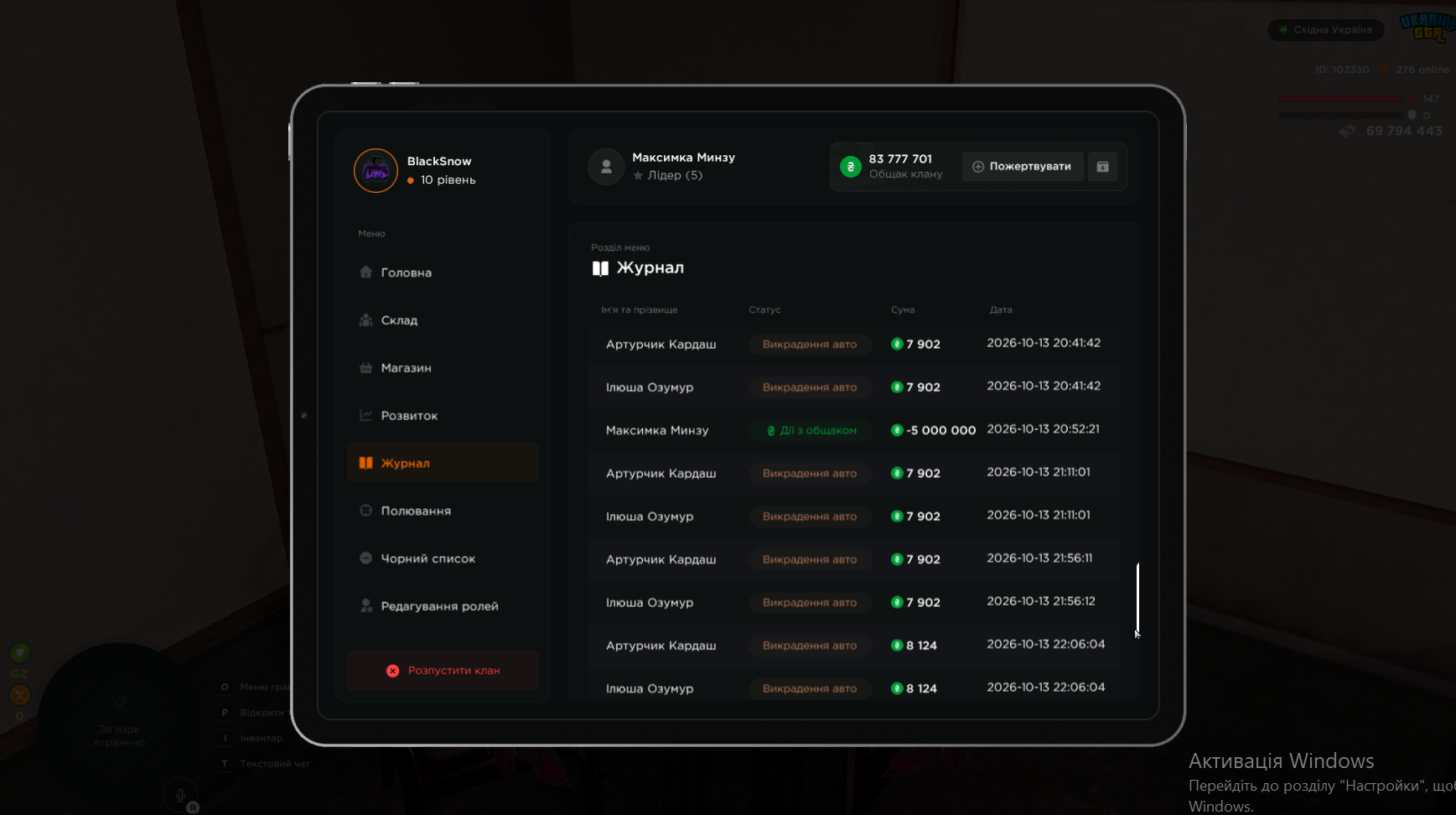Click the Ілюша Озумур row dated 21:56:12
This screenshot has height=815, width=1456.
(853, 602)
